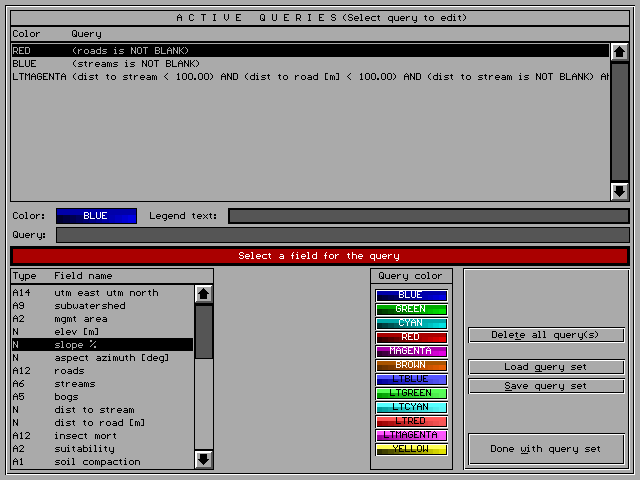Viewport: 640px width, 480px height.
Task: Click Load query set button
Action: pos(546,367)
